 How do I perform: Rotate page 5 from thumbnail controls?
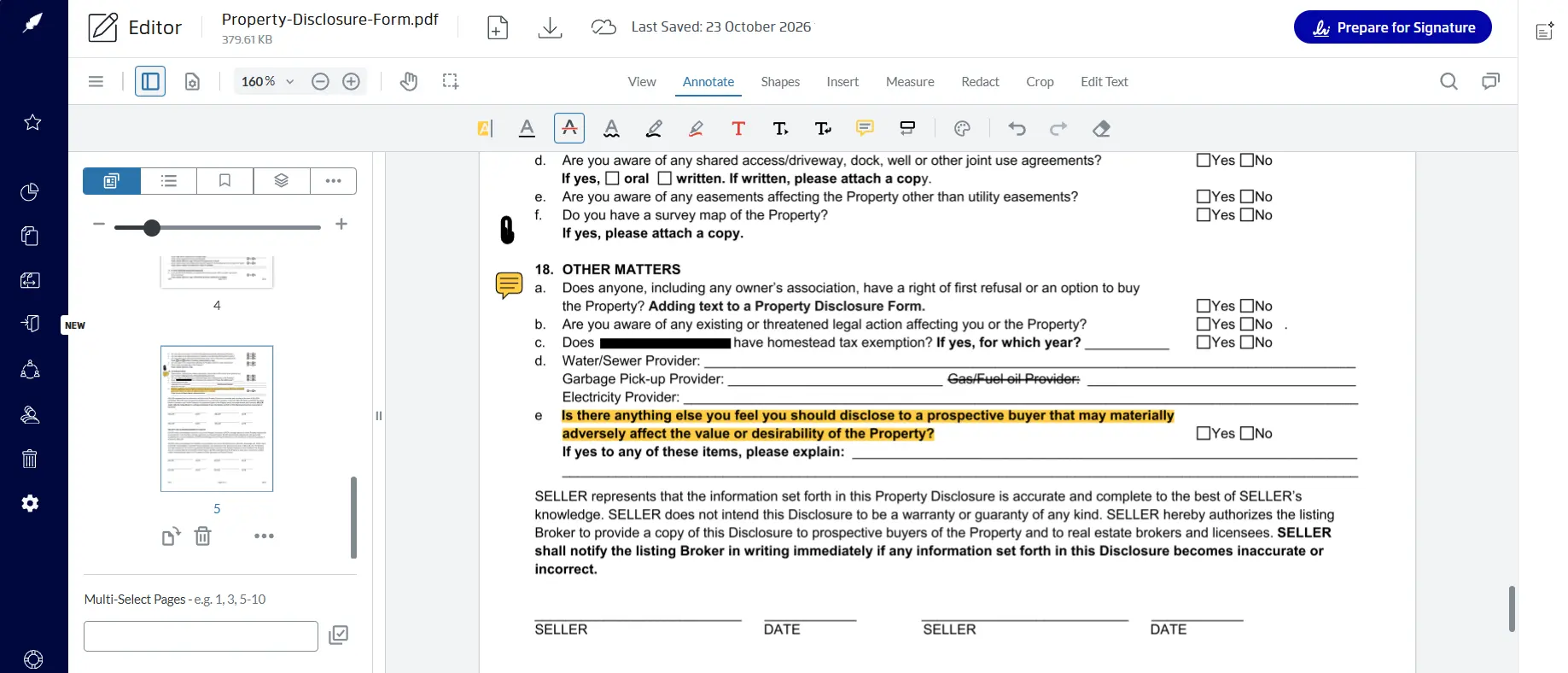pos(171,536)
